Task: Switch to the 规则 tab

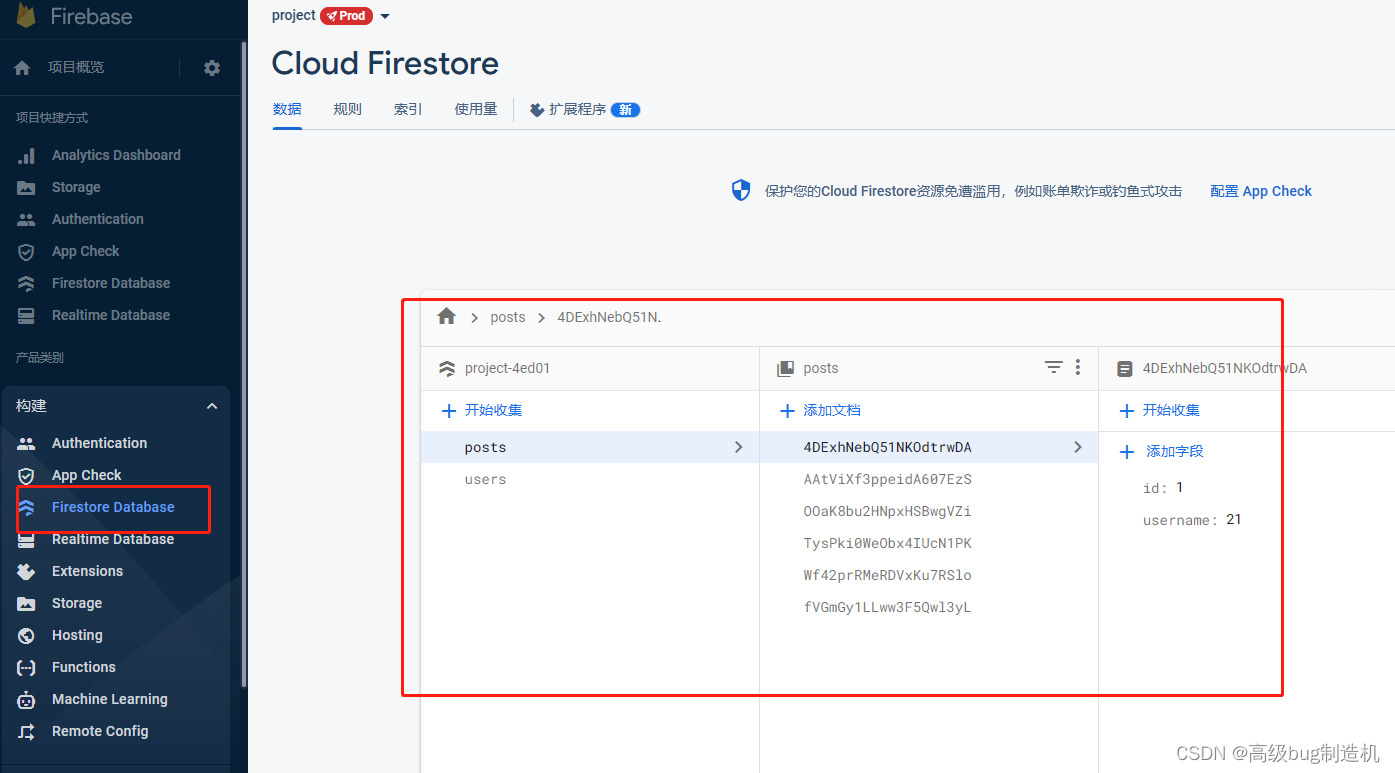Action: 347,109
